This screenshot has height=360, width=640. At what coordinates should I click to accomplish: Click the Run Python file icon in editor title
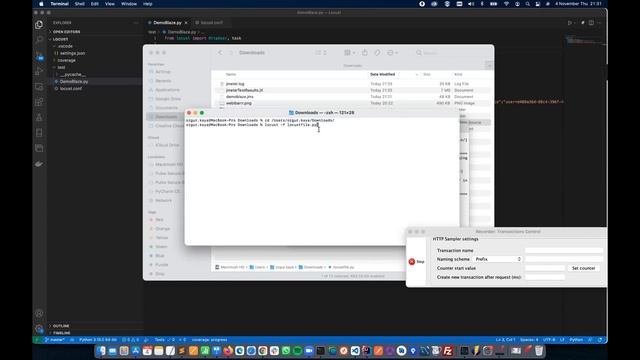(570, 23)
